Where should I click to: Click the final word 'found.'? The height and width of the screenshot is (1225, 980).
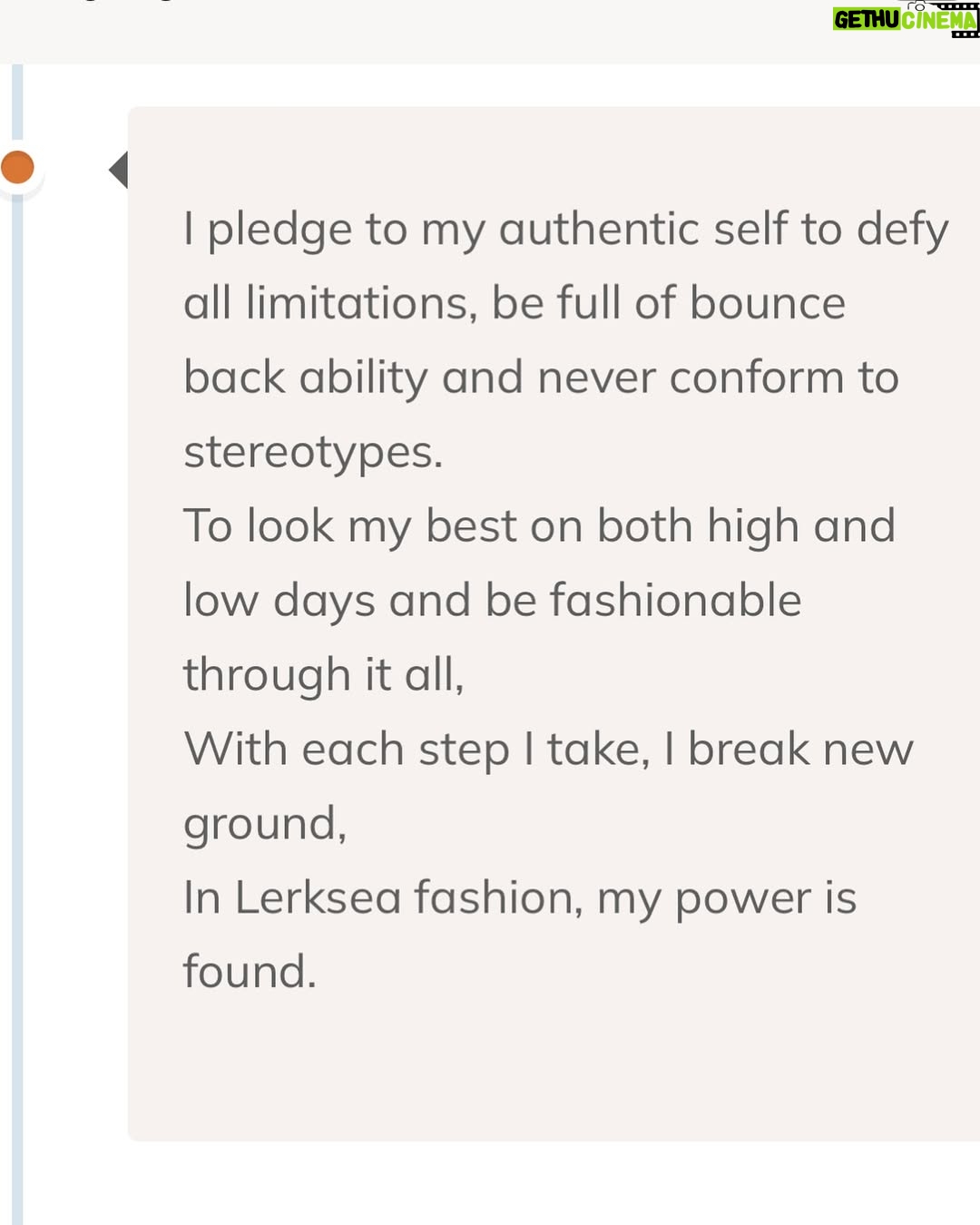(x=250, y=972)
